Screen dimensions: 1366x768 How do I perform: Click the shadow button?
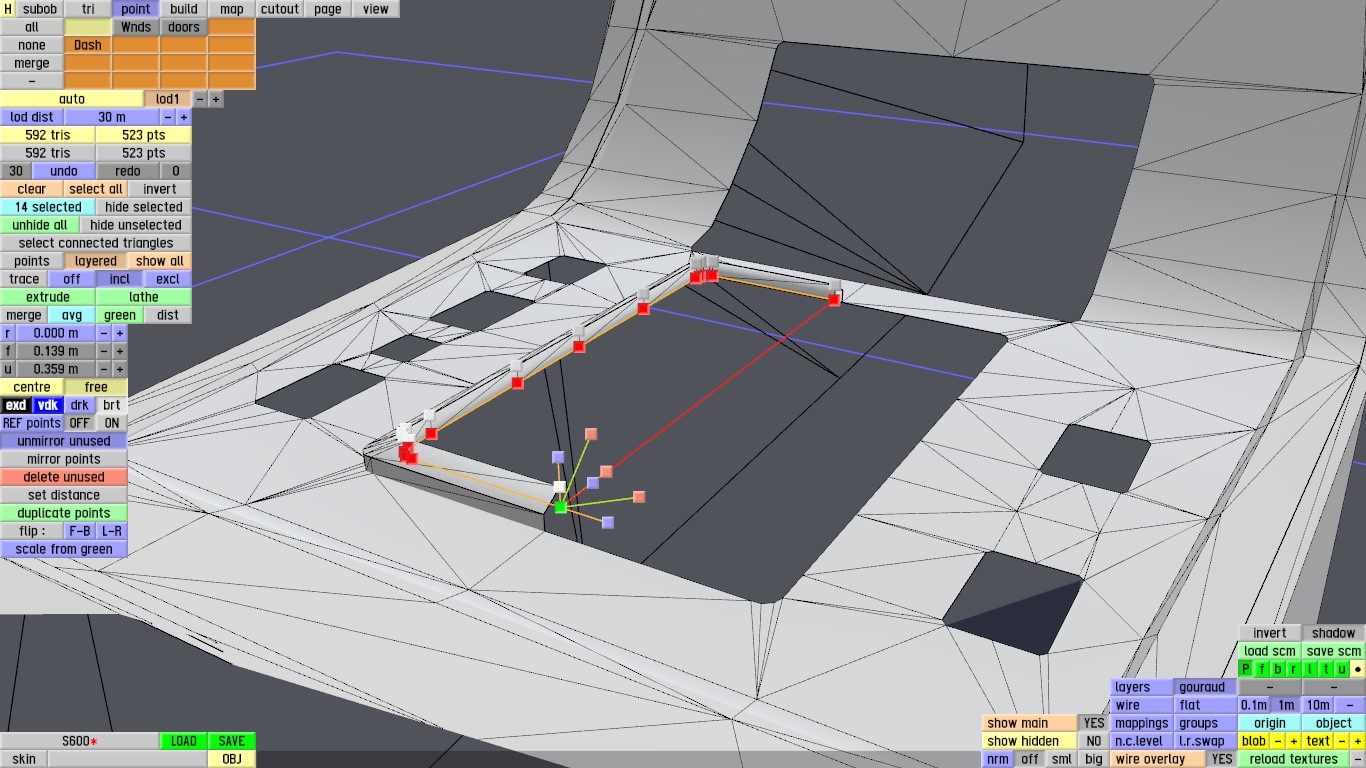pyautogui.click(x=1334, y=633)
